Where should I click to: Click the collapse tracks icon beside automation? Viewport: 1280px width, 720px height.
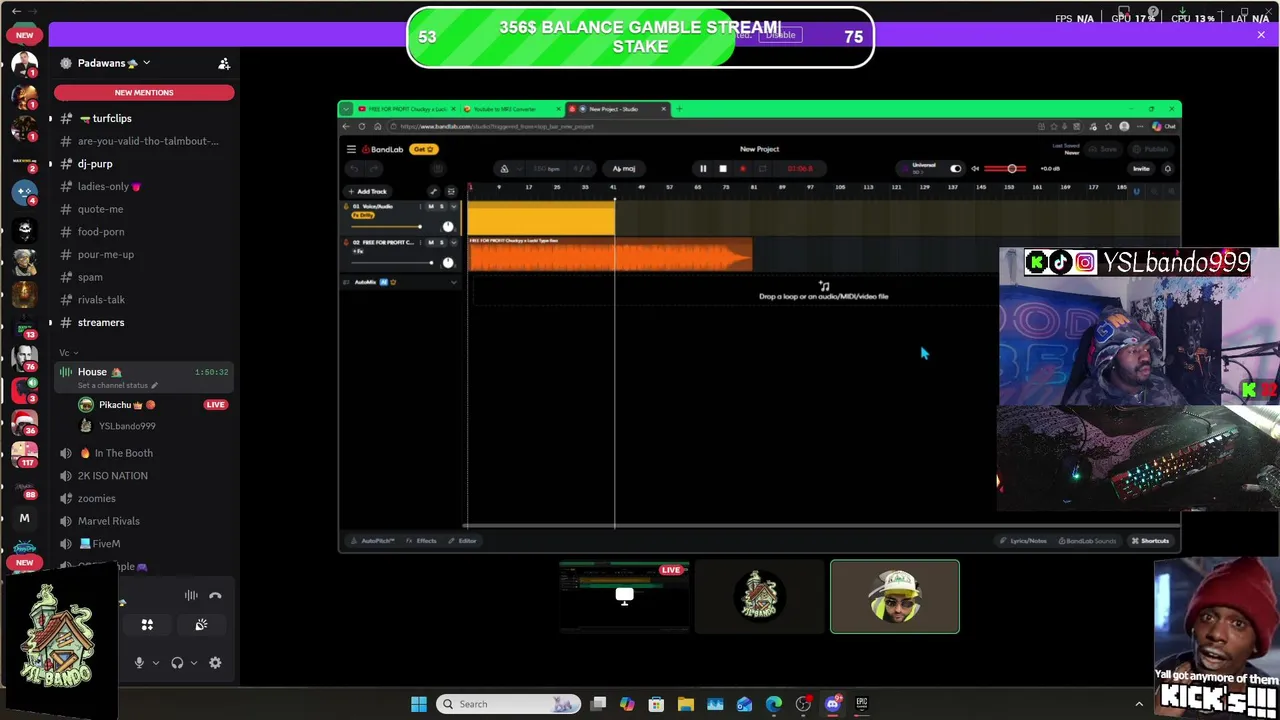click(x=451, y=191)
